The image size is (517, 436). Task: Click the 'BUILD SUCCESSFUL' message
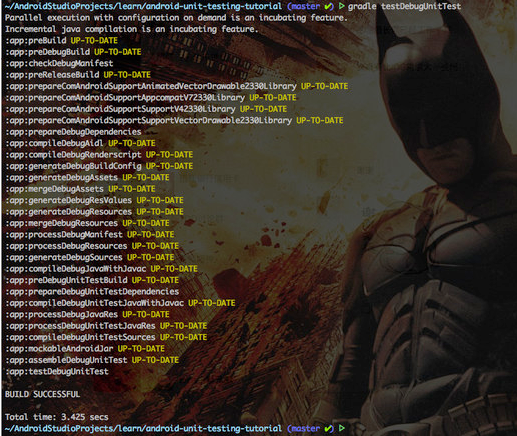point(42,394)
